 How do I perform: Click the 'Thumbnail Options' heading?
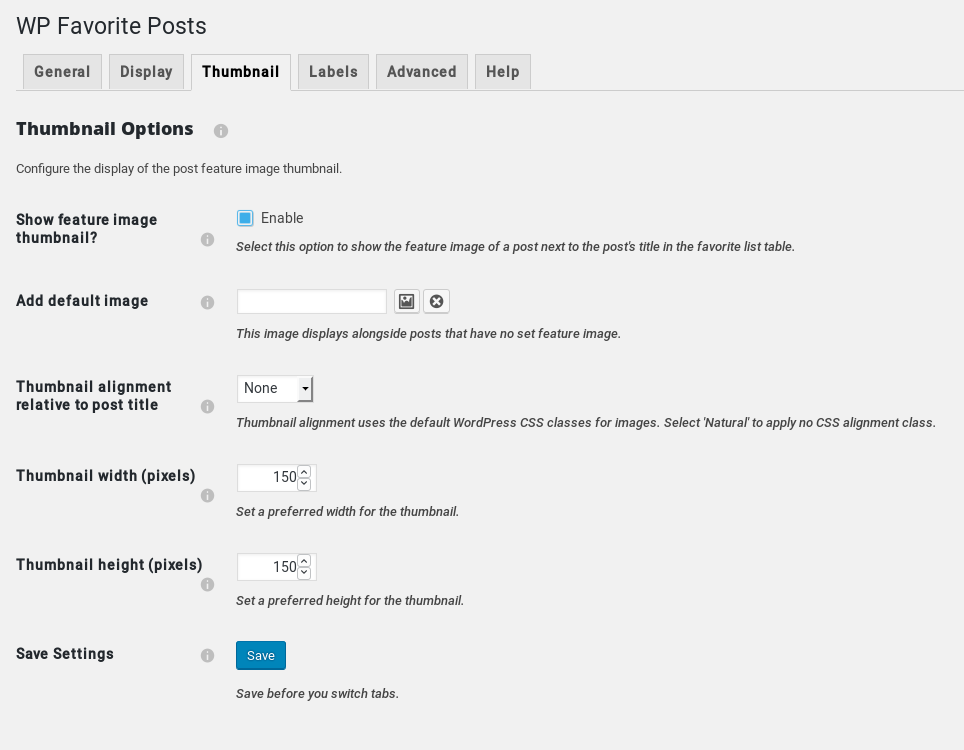[x=105, y=129]
